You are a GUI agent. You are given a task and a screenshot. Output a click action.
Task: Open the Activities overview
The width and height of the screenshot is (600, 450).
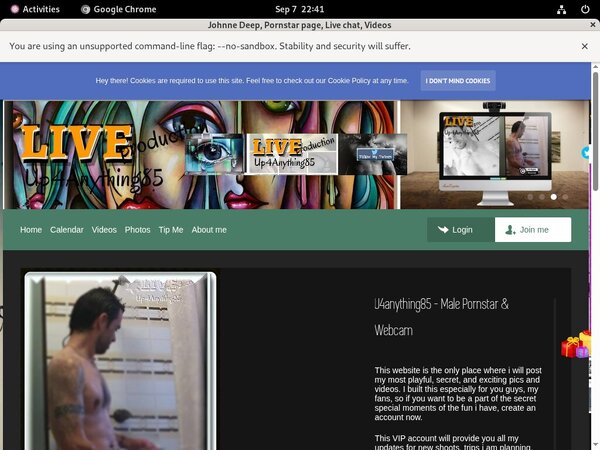coord(34,9)
